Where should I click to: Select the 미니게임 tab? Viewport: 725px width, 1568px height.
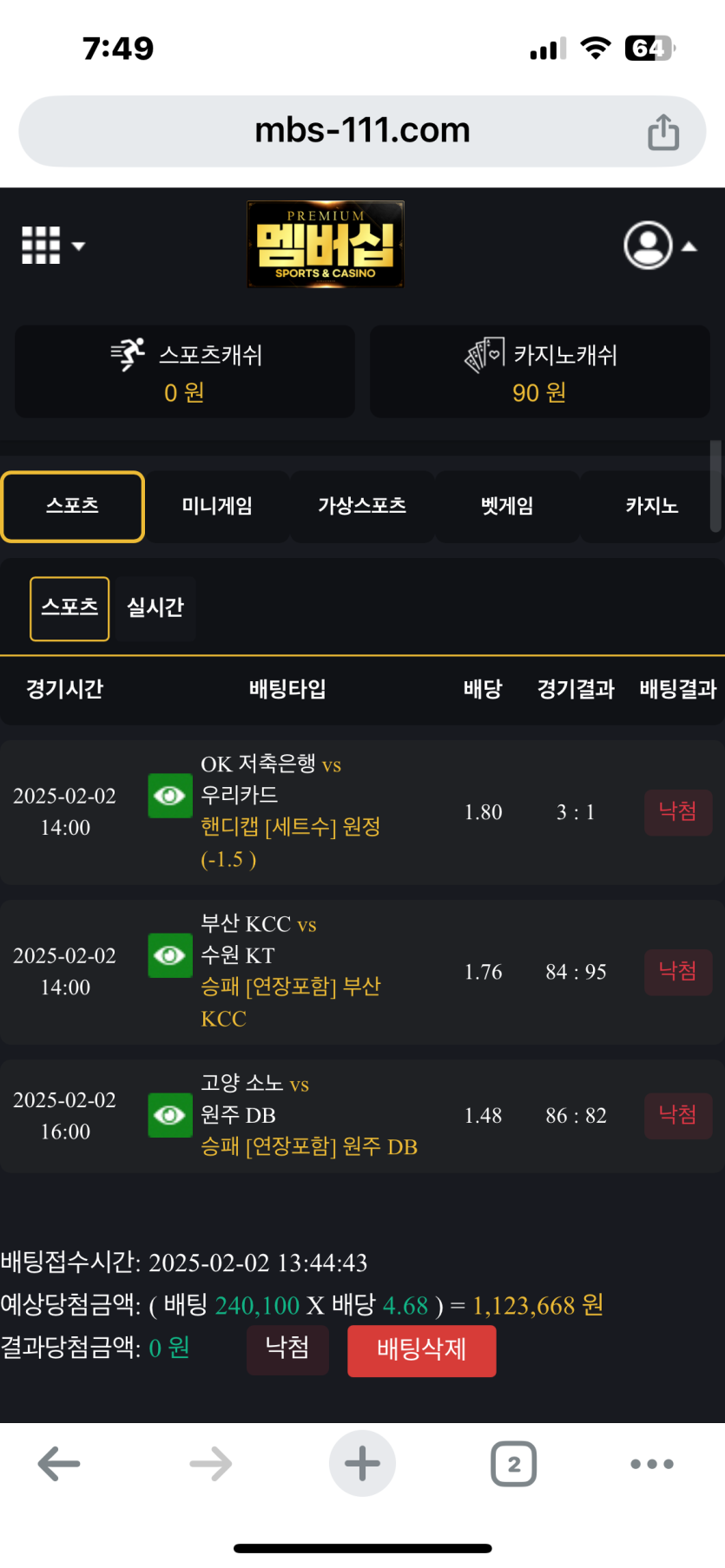[217, 506]
